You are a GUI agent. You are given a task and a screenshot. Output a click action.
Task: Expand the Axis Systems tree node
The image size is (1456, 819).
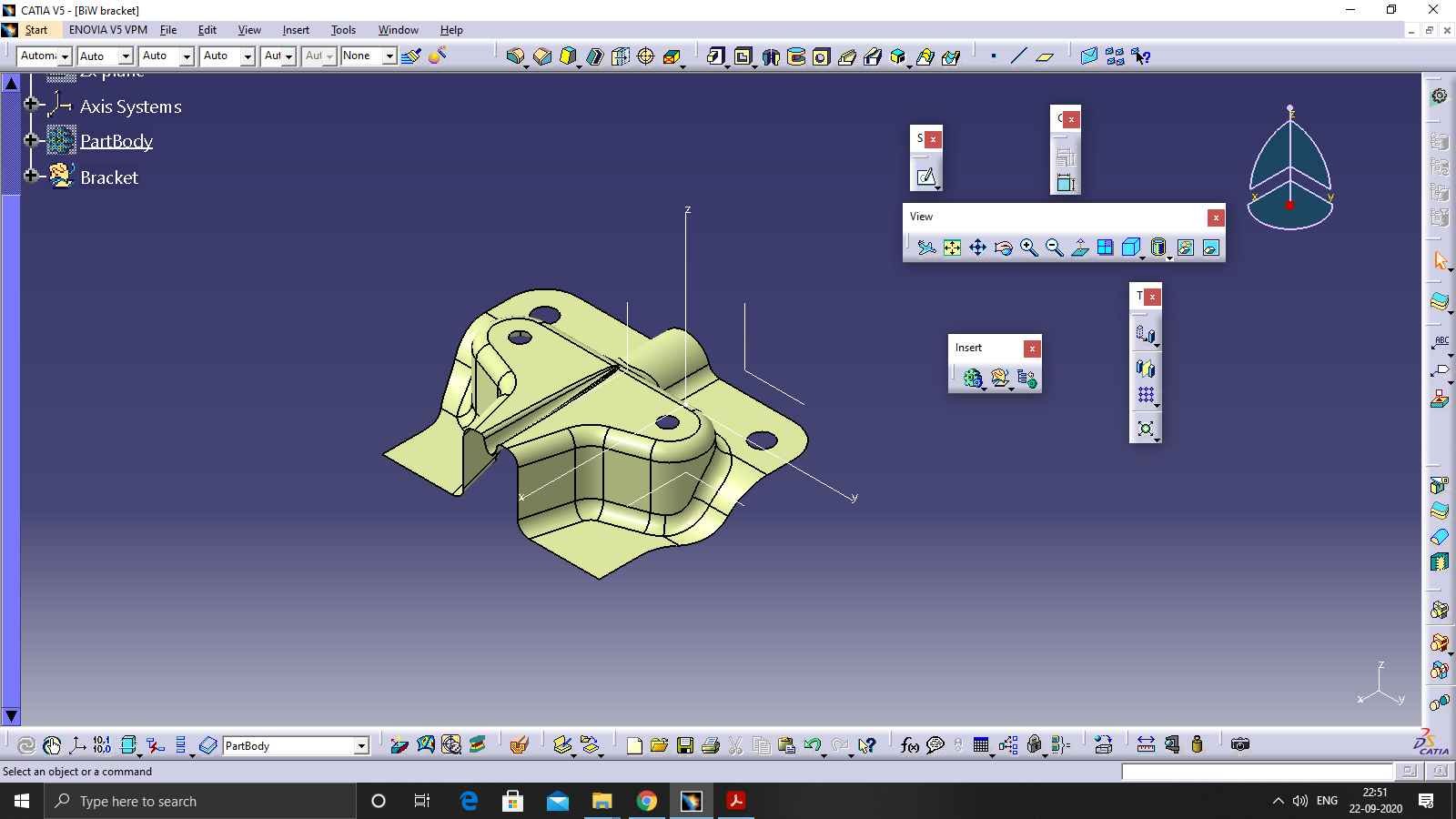tap(31, 104)
